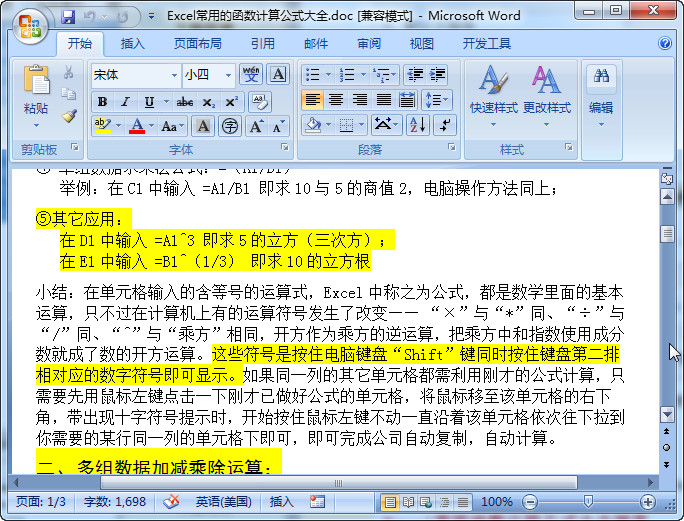Open Font dialog launcher
Screen dimensions: 684x521
pos(285,147)
